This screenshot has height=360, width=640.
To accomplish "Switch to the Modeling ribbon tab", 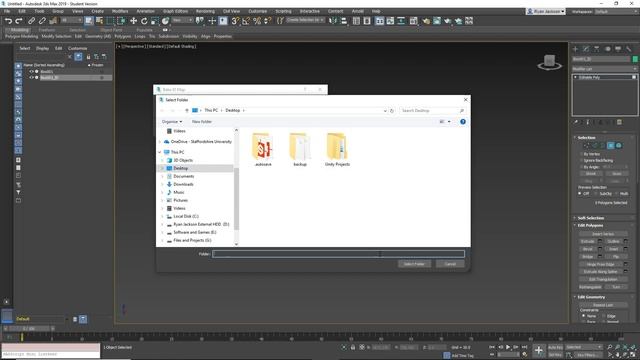I will (x=20, y=30).
